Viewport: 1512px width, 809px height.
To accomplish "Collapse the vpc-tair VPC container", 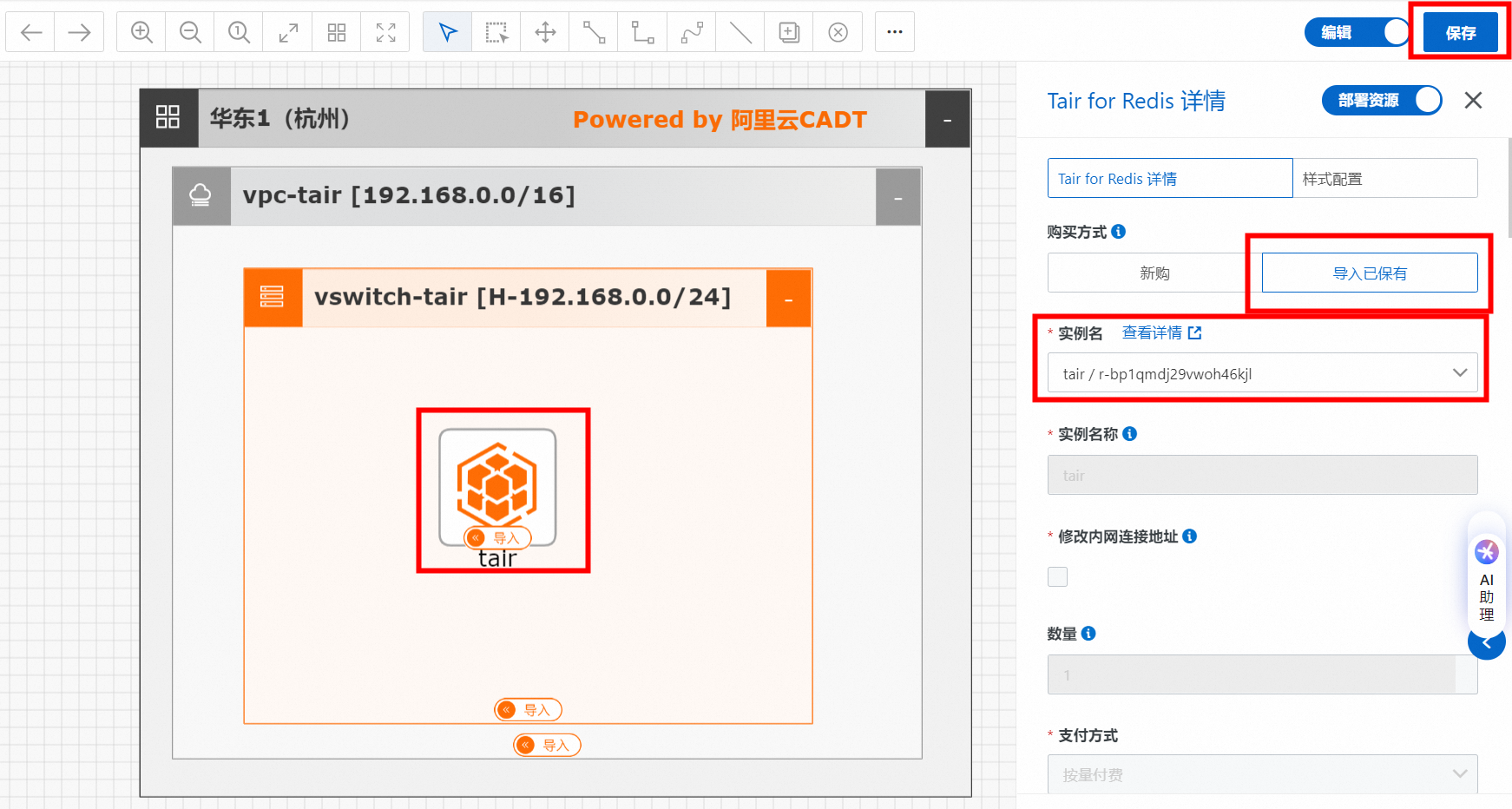I will pyautogui.click(x=898, y=198).
